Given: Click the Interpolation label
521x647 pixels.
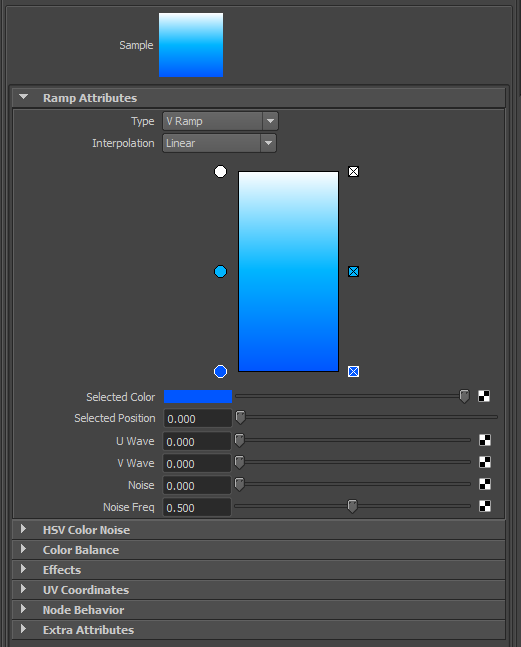Looking at the screenshot, I should coord(123,143).
